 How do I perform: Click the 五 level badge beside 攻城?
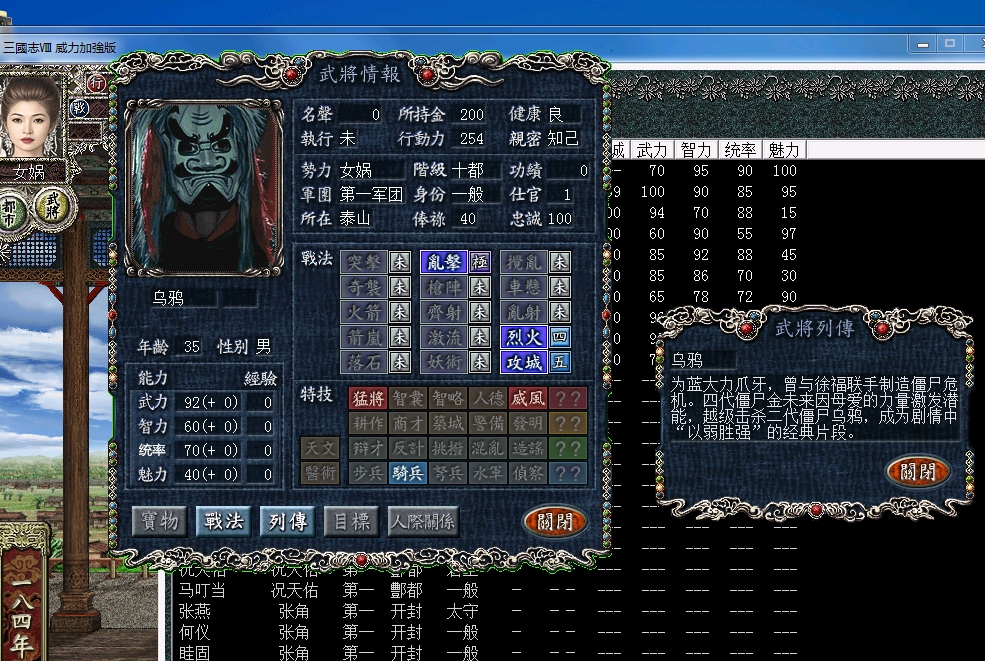click(x=560, y=363)
